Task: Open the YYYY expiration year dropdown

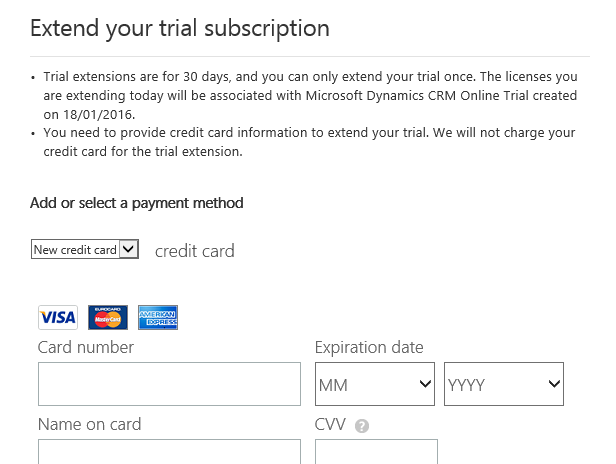Action: pyautogui.click(x=504, y=384)
